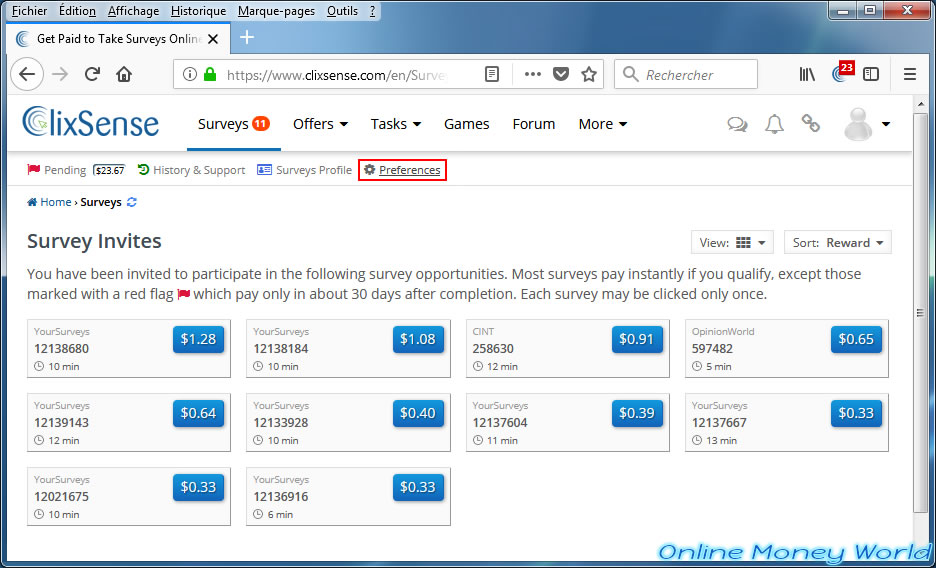Open the site information icon in address bar
Image resolution: width=936 pixels, height=568 pixels.
pyautogui.click(x=190, y=74)
